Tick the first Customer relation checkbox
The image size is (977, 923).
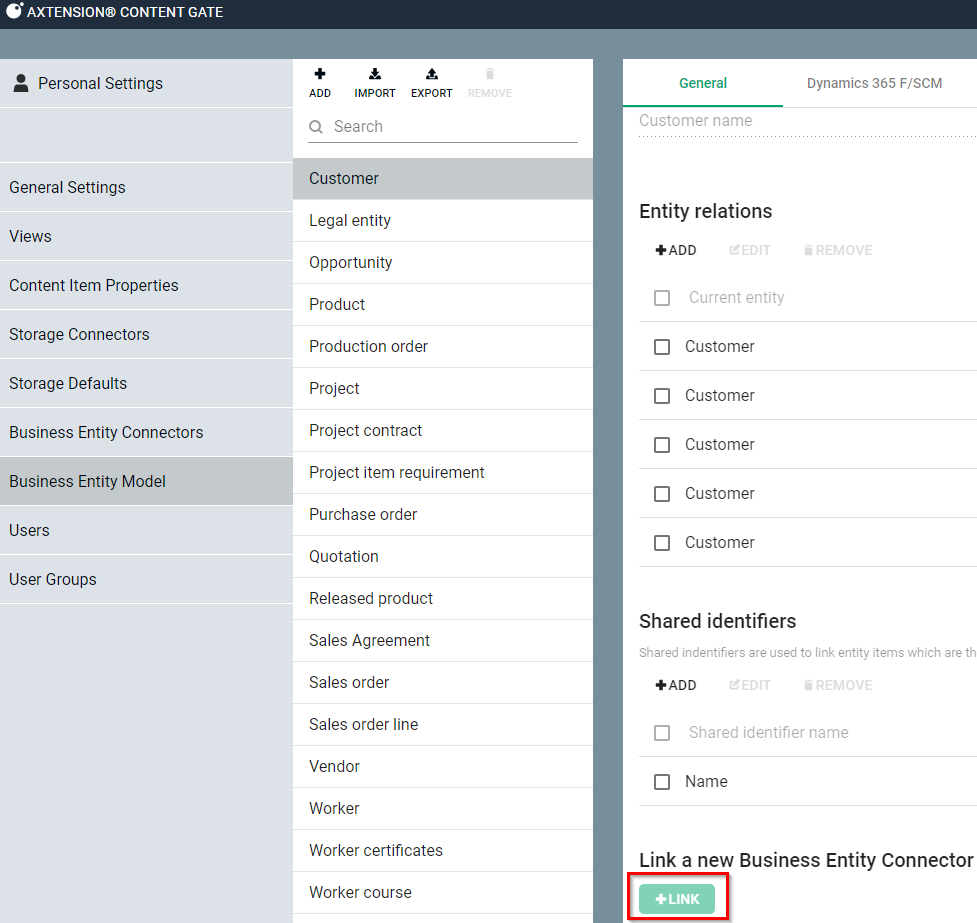662,347
